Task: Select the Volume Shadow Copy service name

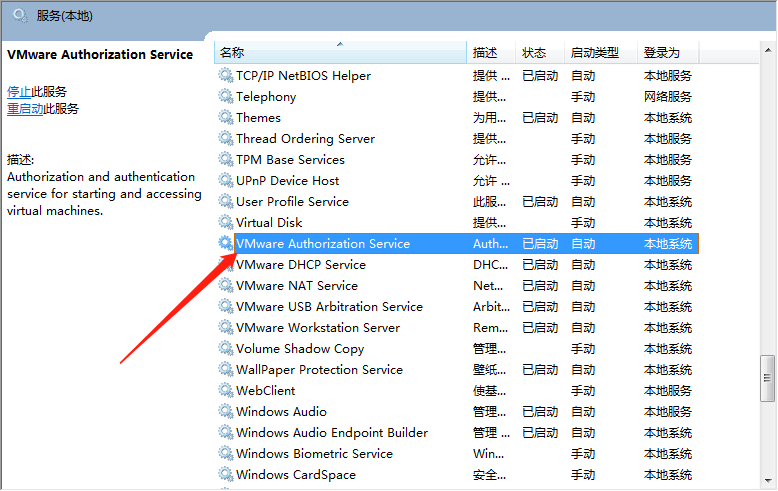Action: [x=300, y=349]
